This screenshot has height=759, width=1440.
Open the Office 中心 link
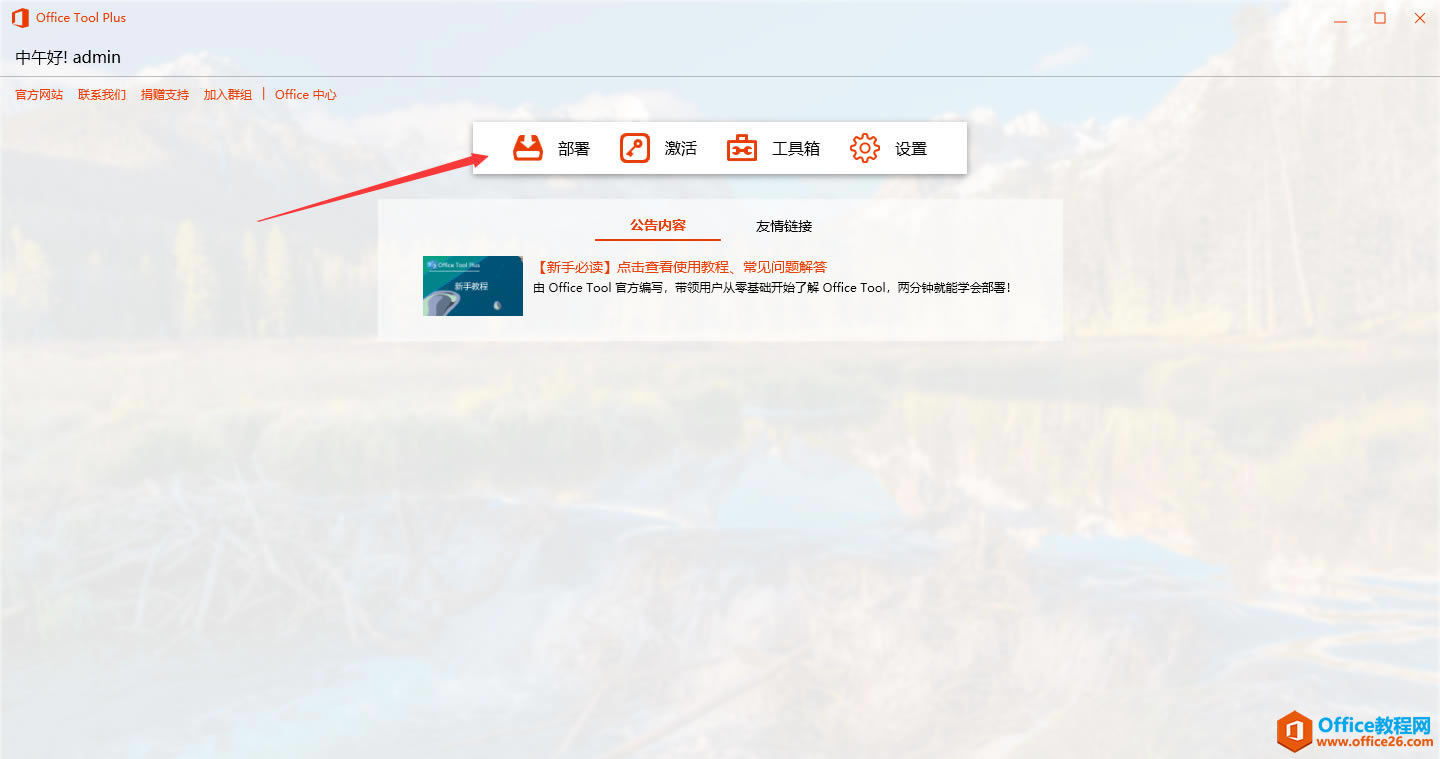click(x=305, y=94)
